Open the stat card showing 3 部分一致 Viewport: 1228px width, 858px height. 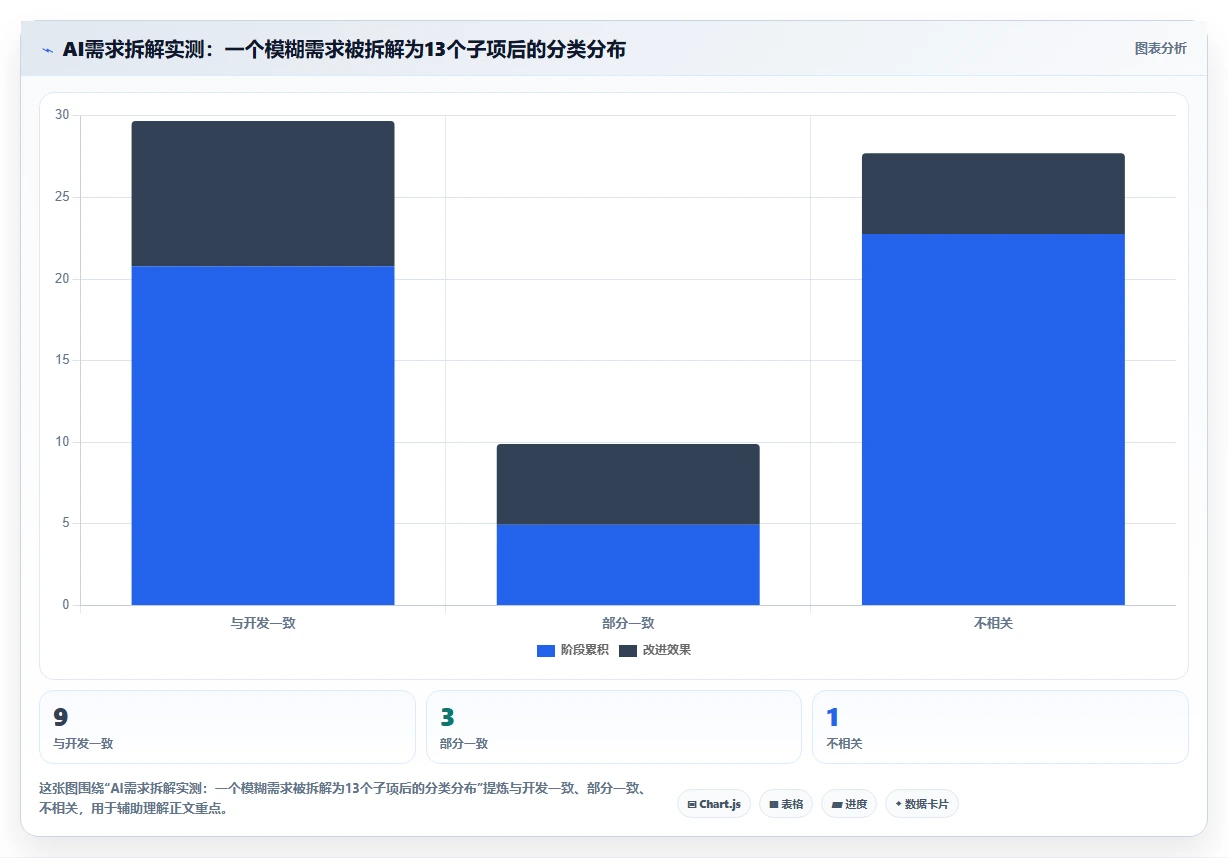point(614,727)
